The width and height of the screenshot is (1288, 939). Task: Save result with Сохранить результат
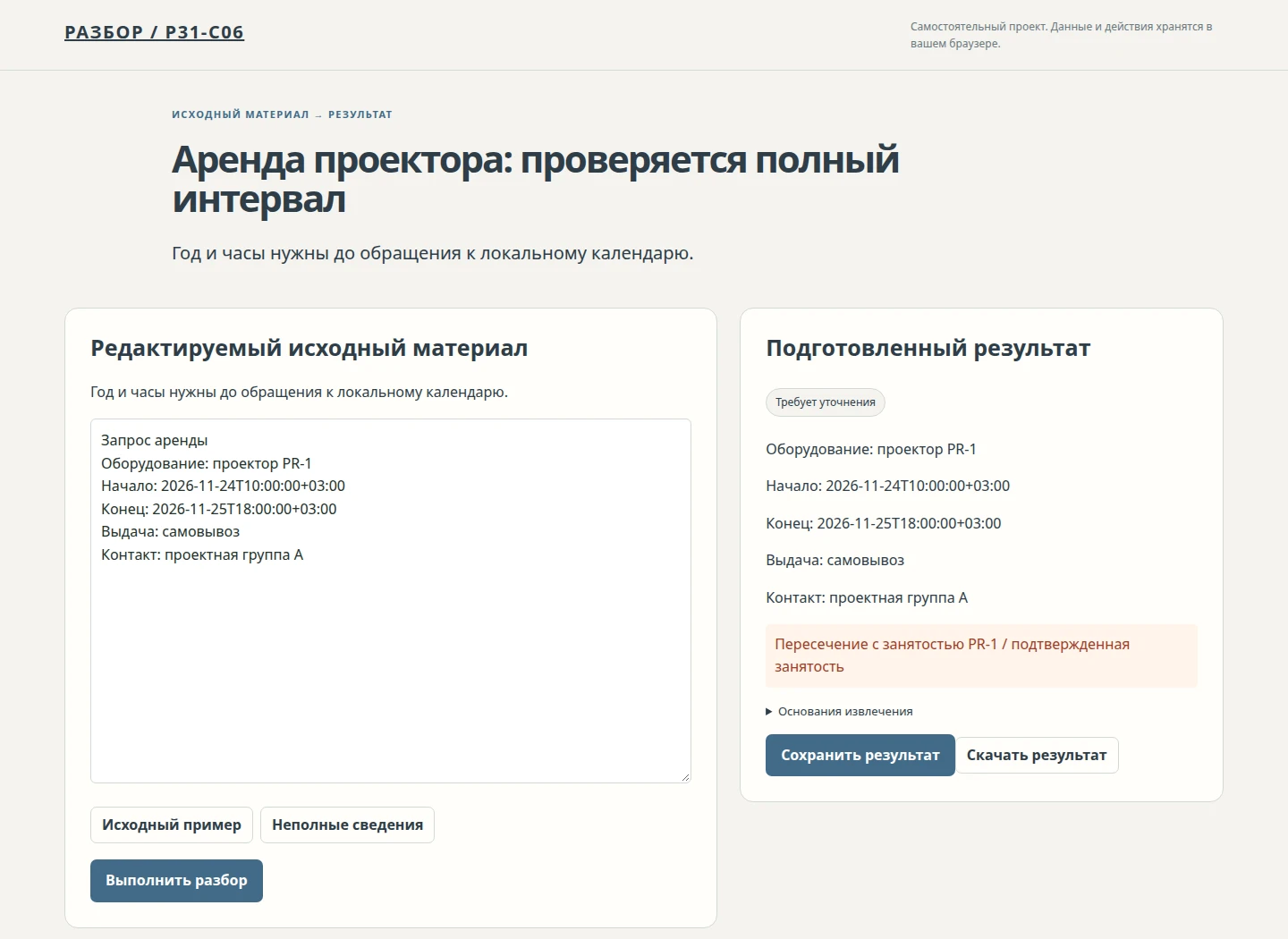click(x=860, y=756)
